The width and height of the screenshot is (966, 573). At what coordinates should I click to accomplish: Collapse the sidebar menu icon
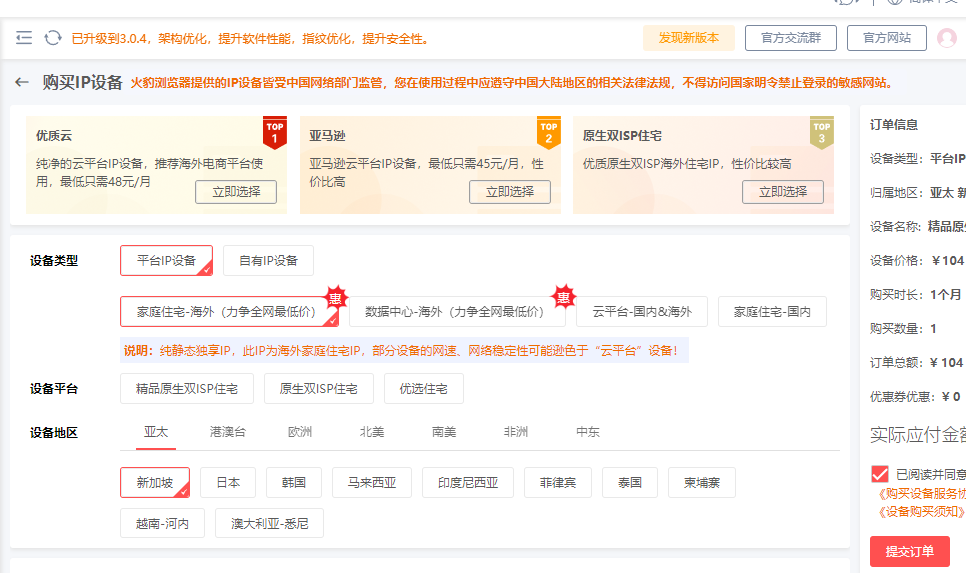pos(24,38)
